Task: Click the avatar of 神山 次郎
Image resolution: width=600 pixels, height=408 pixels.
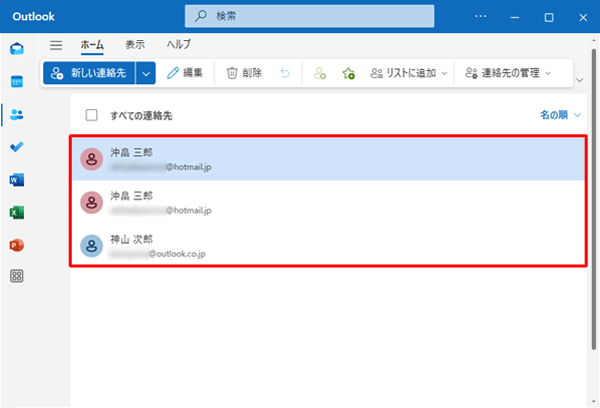Action: click(91, 246)
